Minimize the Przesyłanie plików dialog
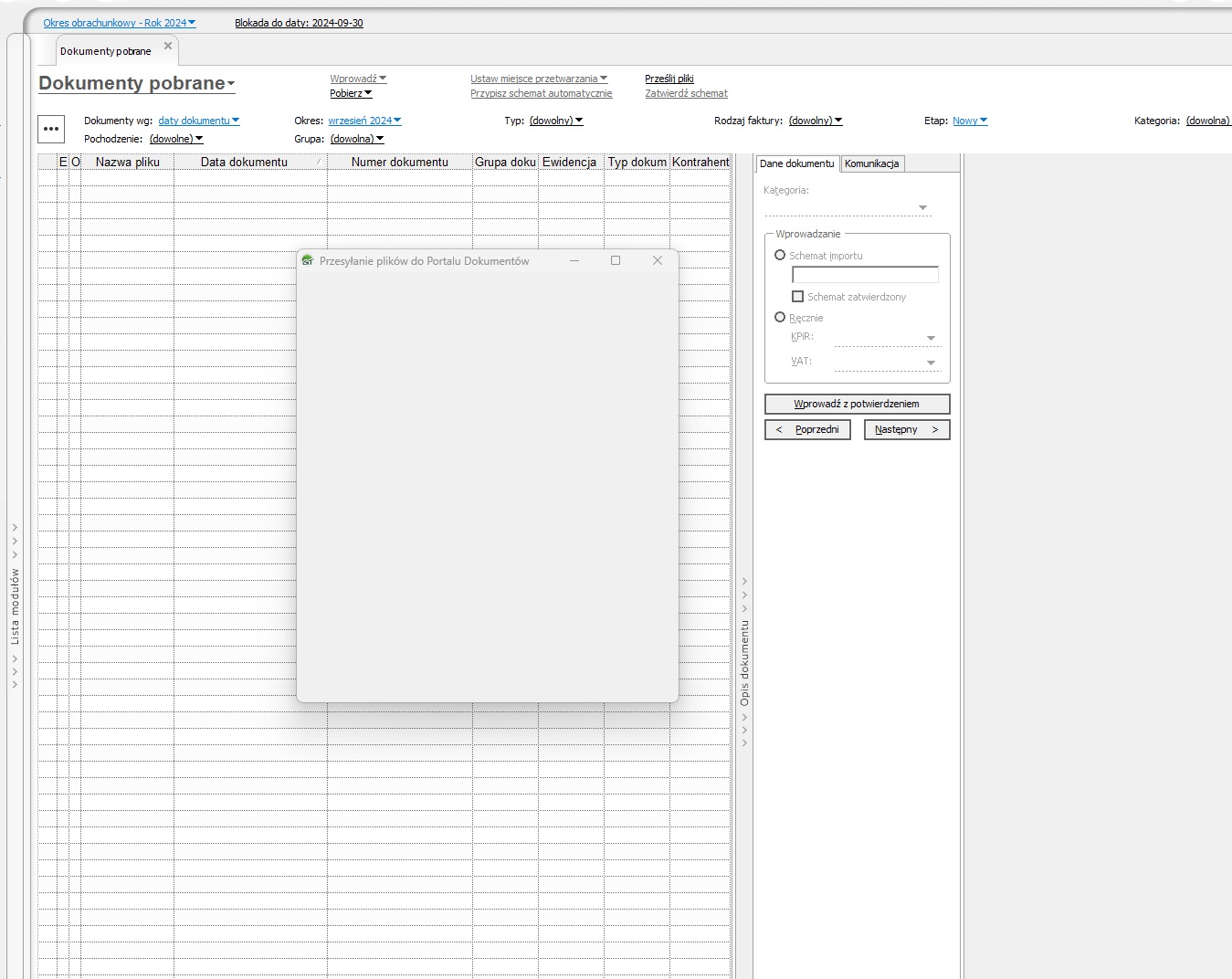 click(574, 260)
